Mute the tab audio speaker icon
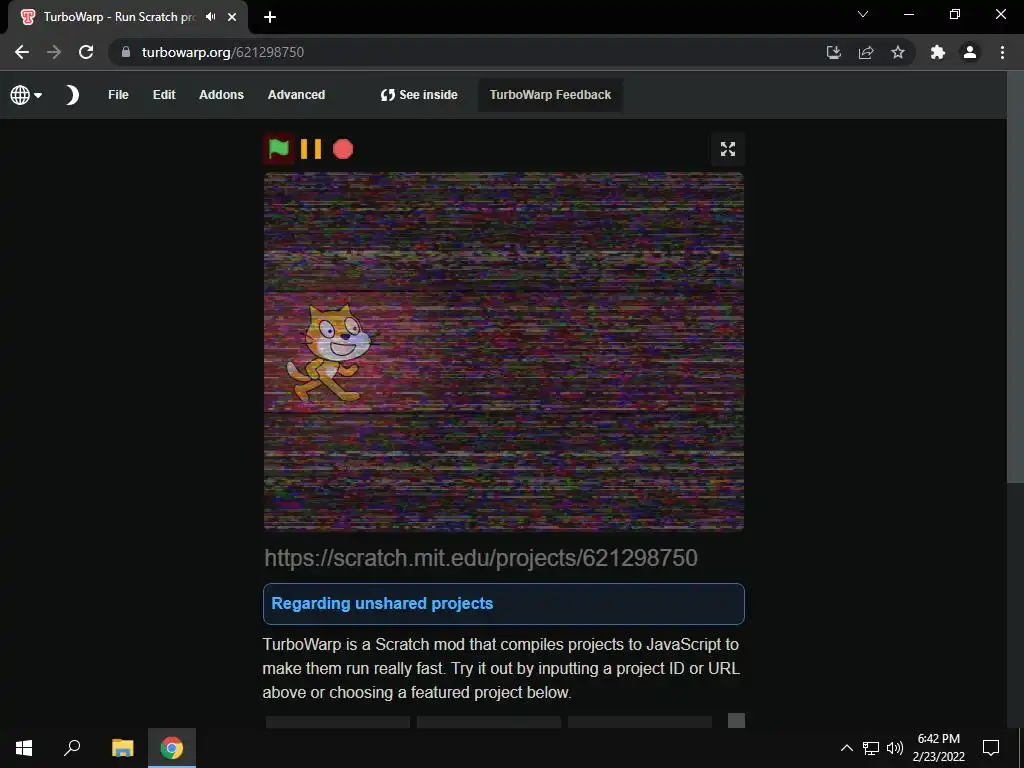 210,17
